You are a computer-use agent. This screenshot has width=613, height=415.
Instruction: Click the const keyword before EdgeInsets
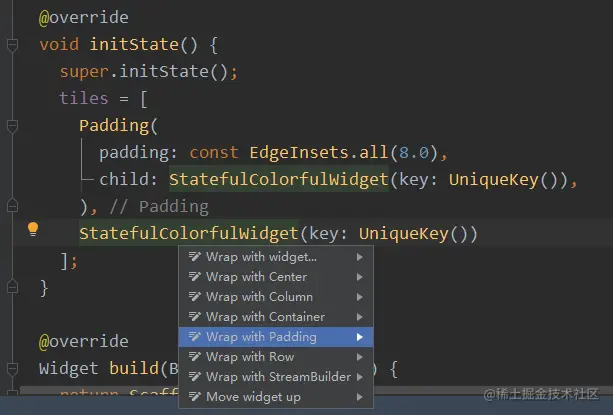coord(214,152)
